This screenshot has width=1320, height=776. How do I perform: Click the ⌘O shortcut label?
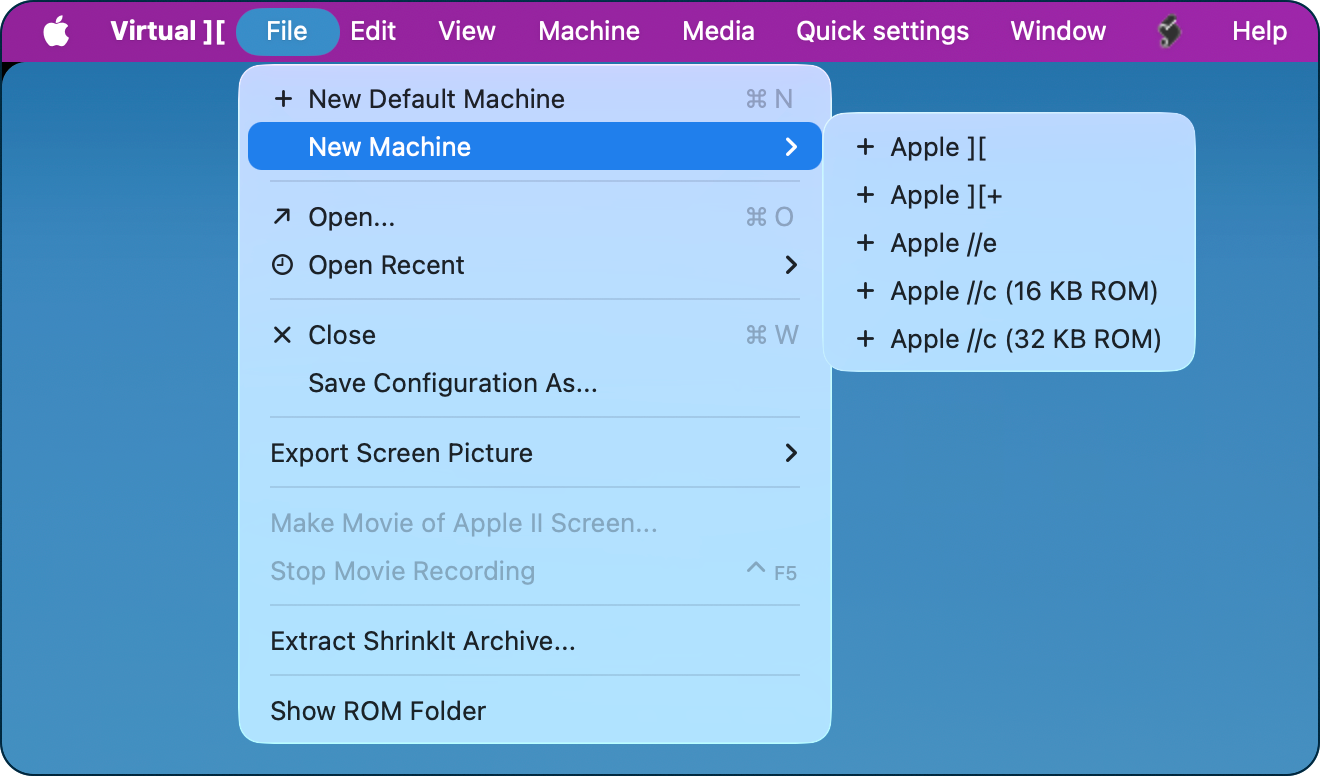coord(770,217)
